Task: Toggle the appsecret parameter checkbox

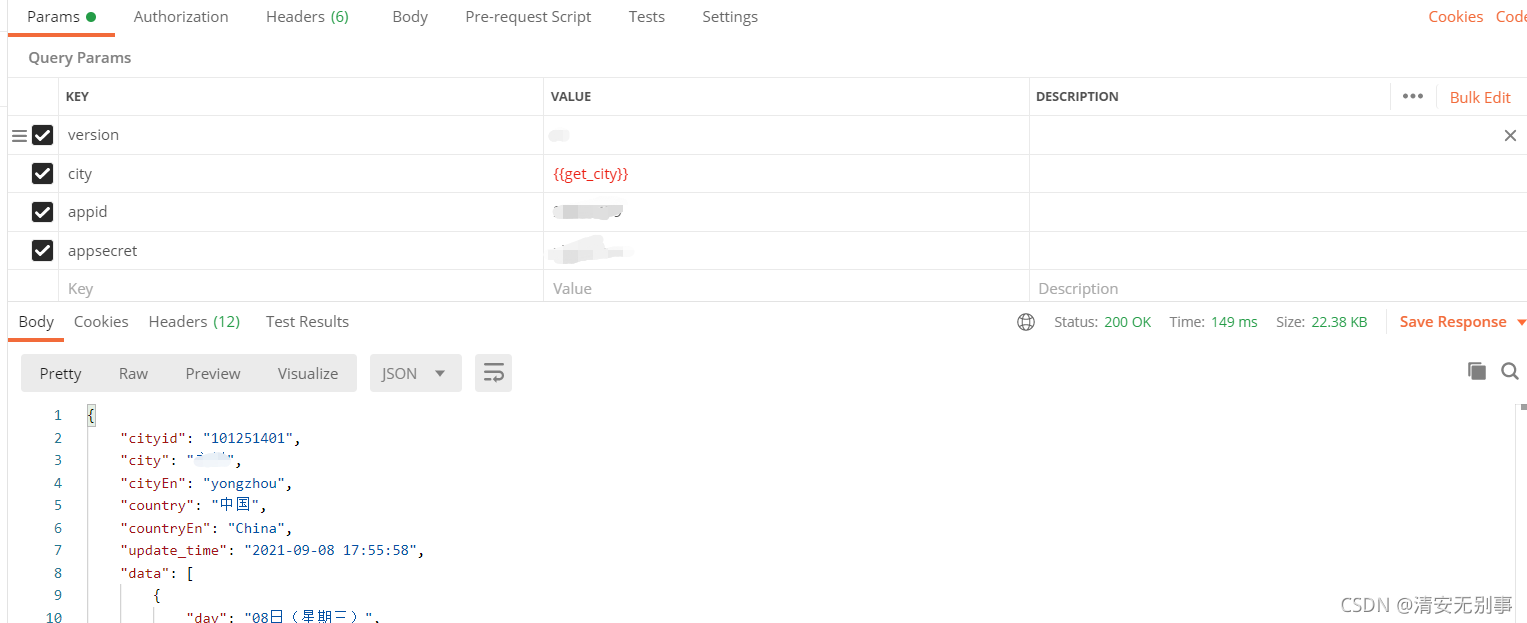Action: (42, 251)
